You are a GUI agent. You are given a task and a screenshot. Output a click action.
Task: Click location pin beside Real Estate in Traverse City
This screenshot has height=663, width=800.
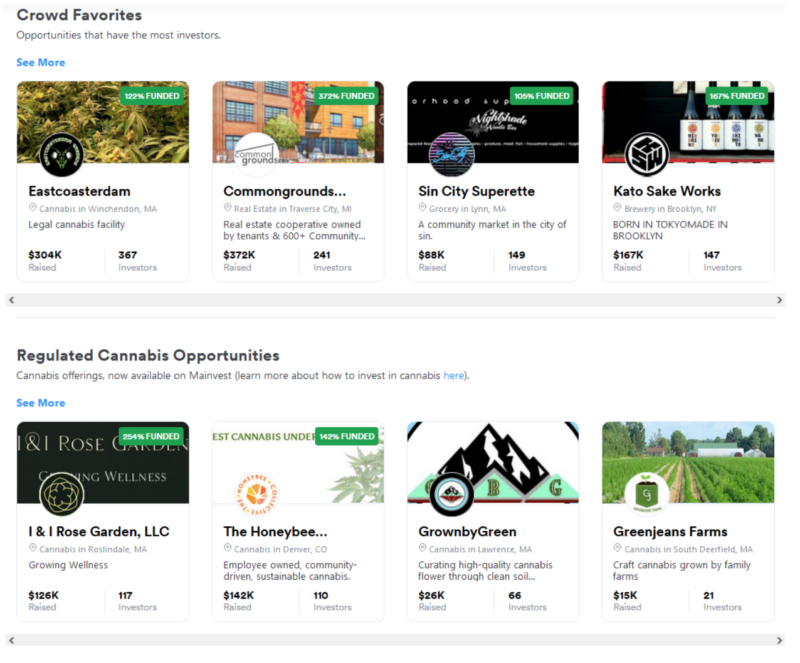pos(228,208)
